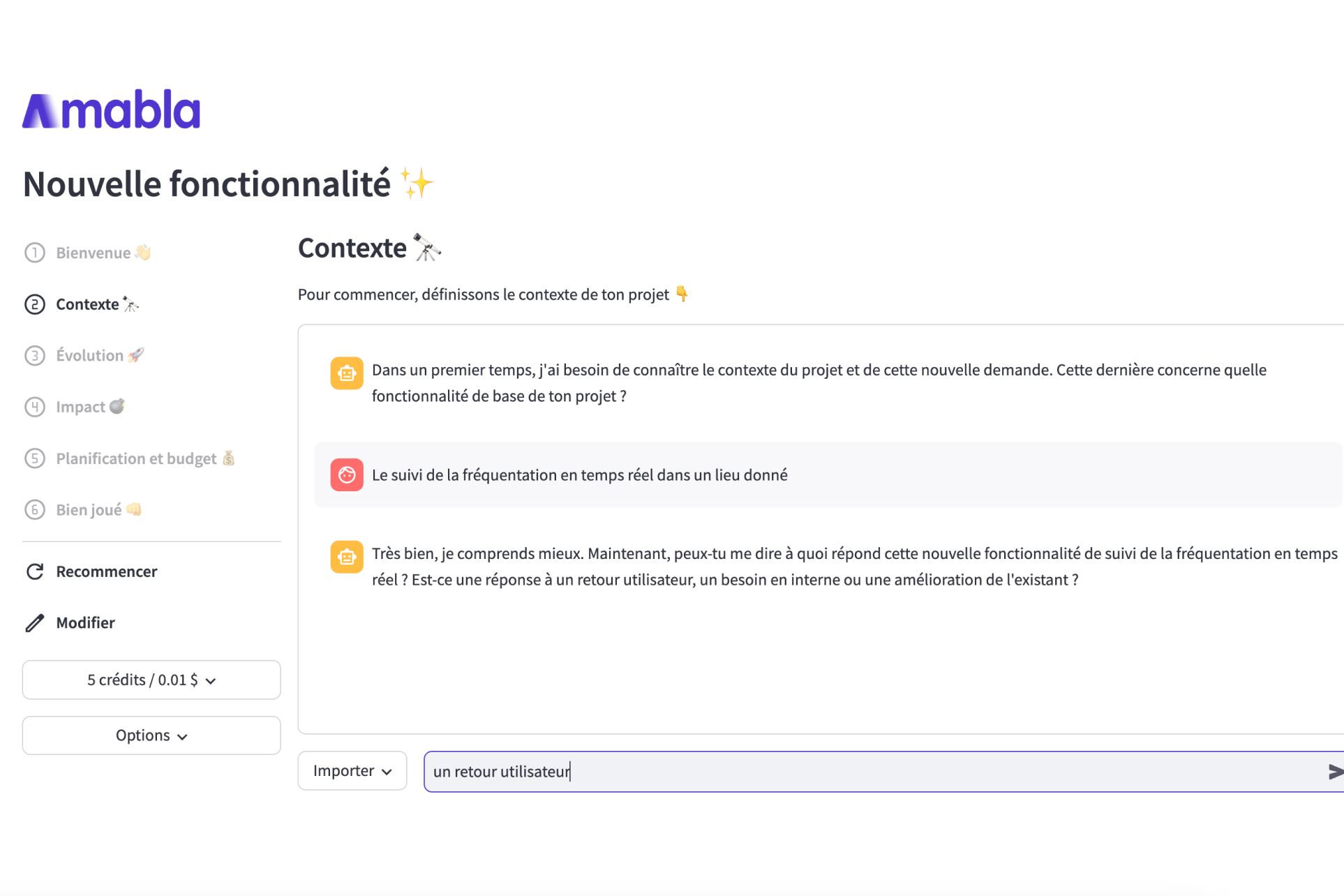Open the 5 crédits / 0.01 $ dropdown
Screen dimensions: 1344x896
151,680
